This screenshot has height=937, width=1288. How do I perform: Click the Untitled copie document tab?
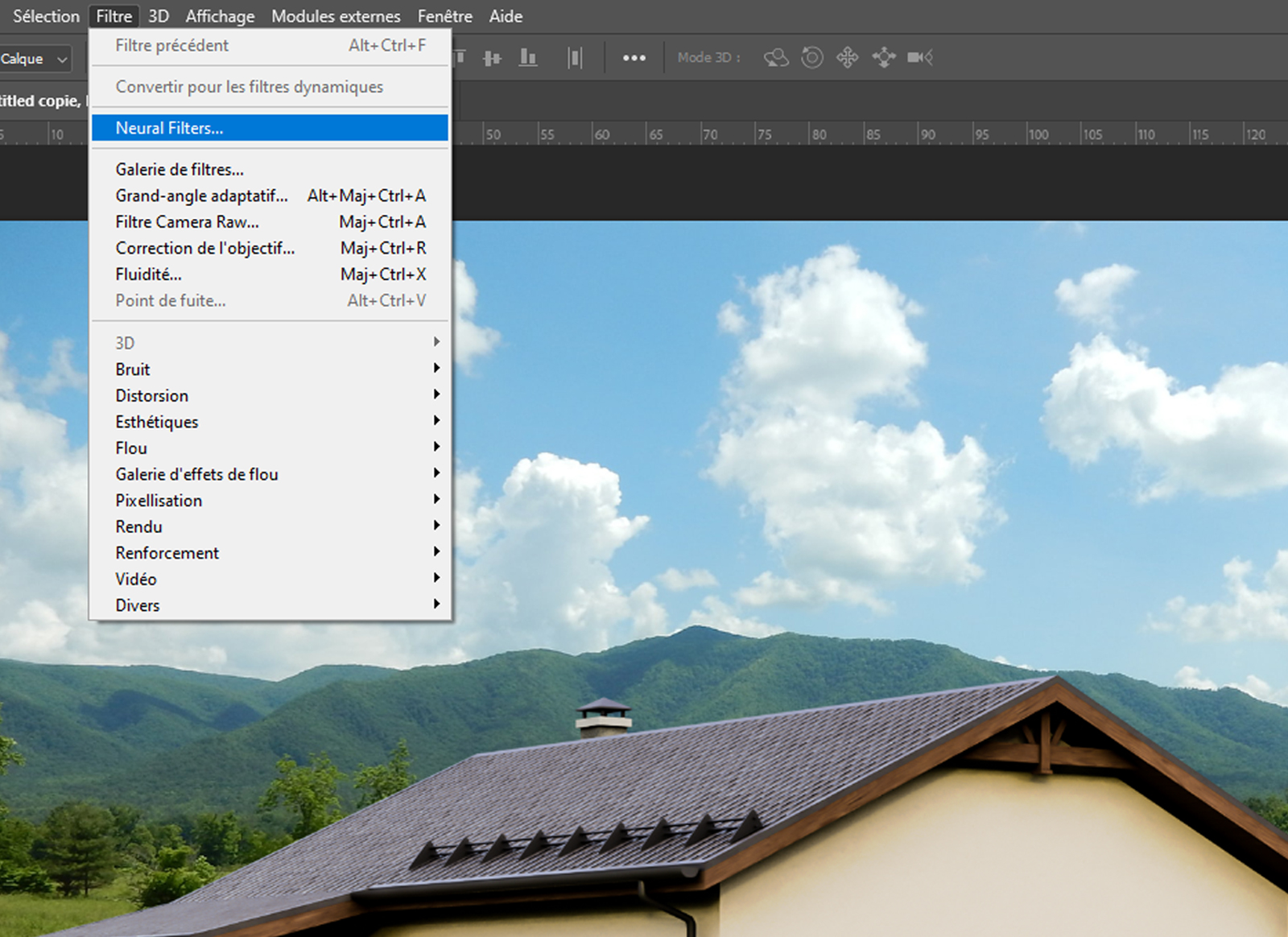tap(40, 101)
